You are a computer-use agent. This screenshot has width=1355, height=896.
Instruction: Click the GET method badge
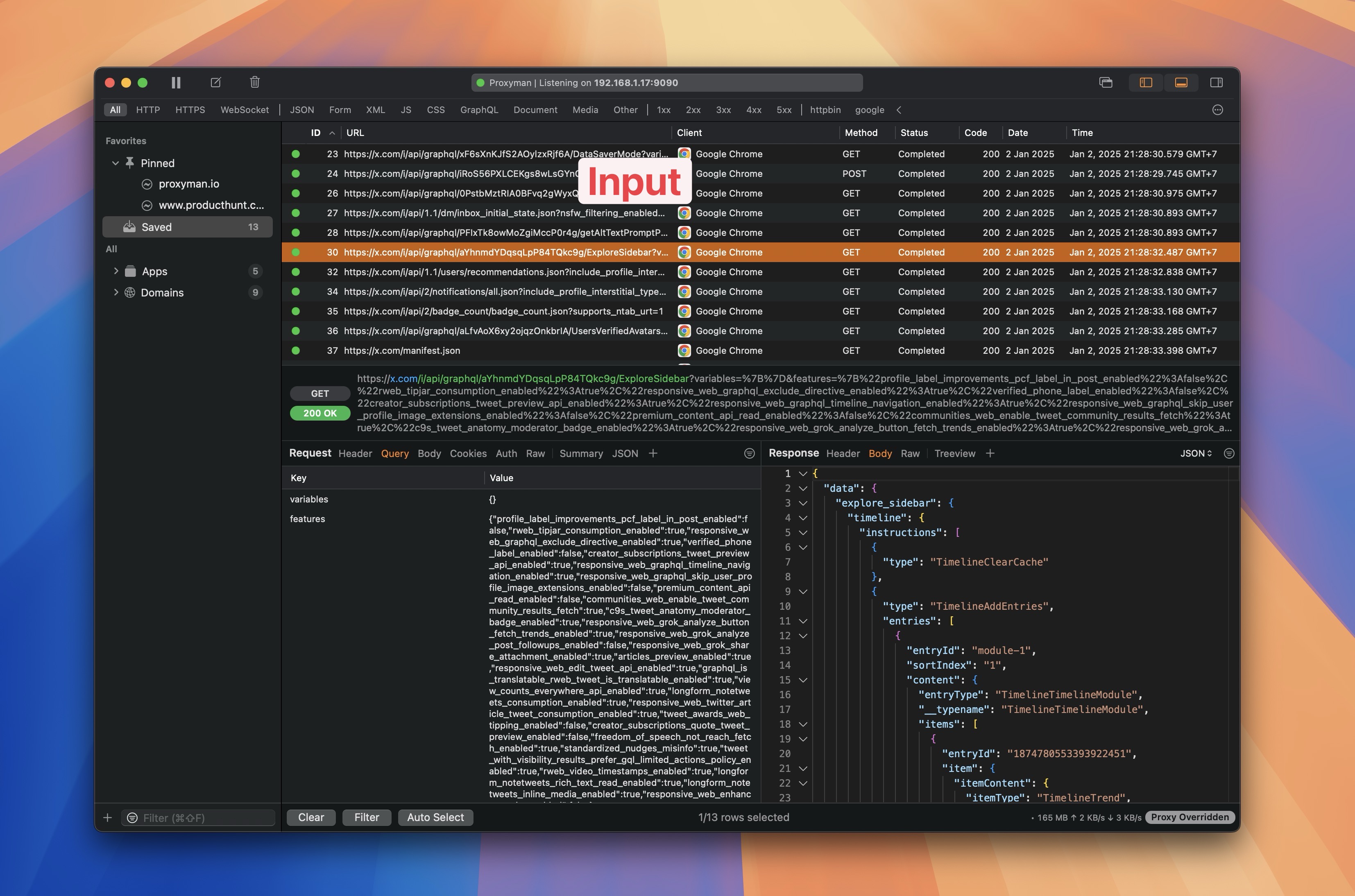point(320,394)
